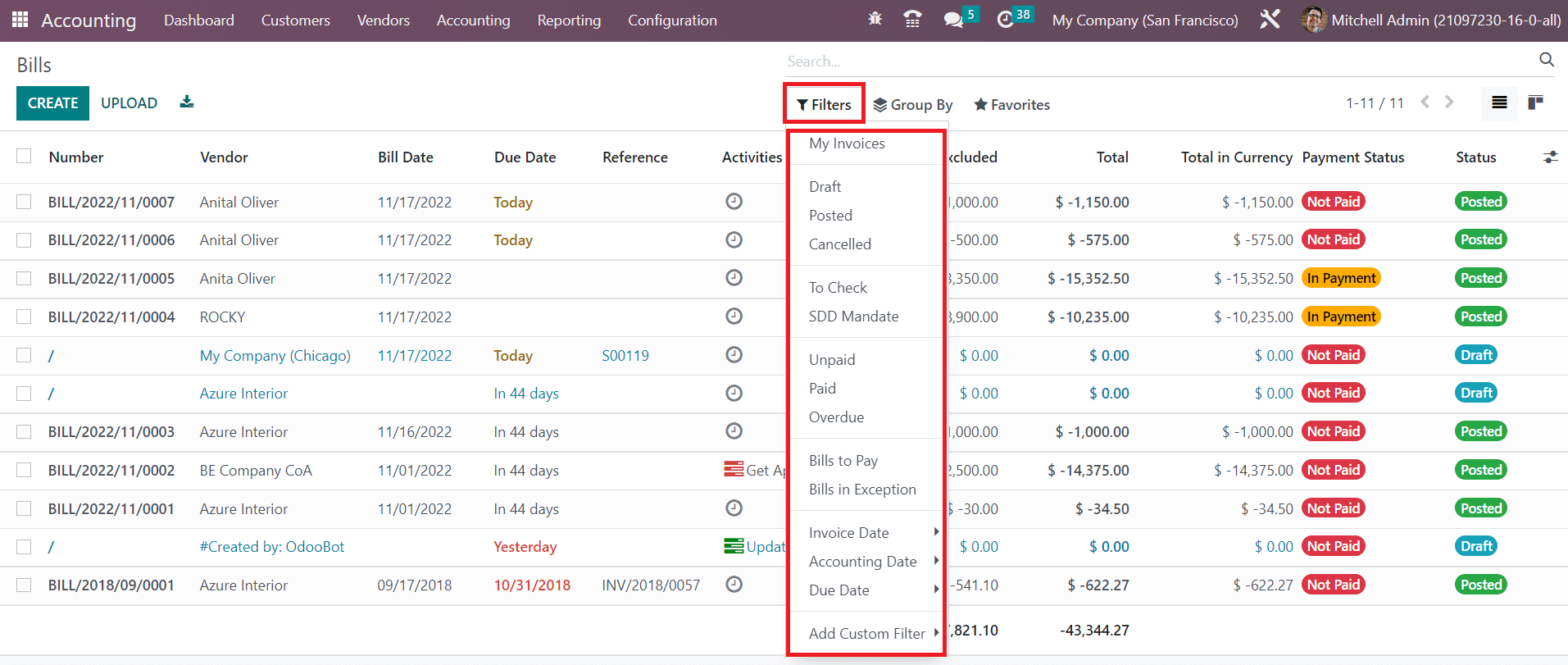Screen dimensions: 1568x665
Task: Click the debug bug icon
Action: pos(875,19)
